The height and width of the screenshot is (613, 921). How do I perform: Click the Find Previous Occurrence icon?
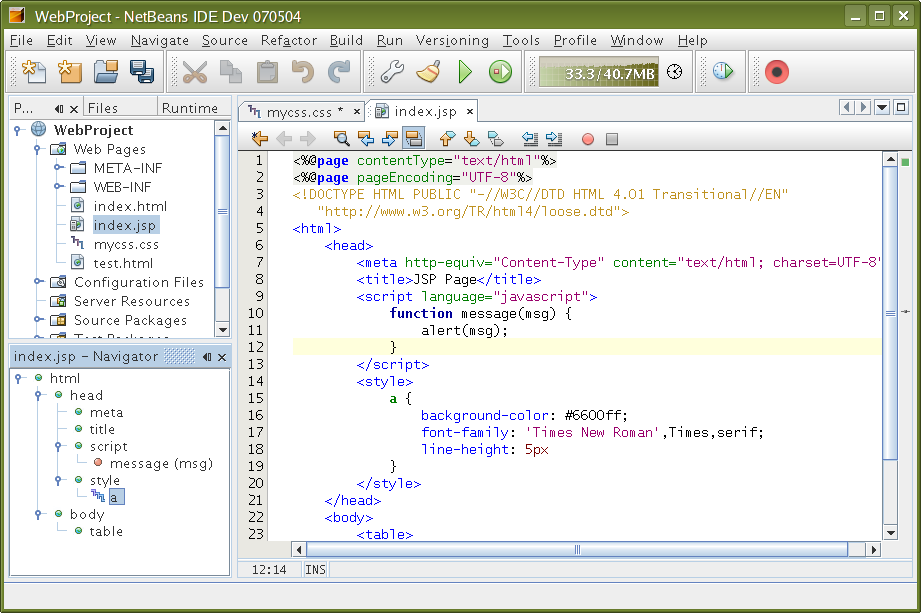365,139
